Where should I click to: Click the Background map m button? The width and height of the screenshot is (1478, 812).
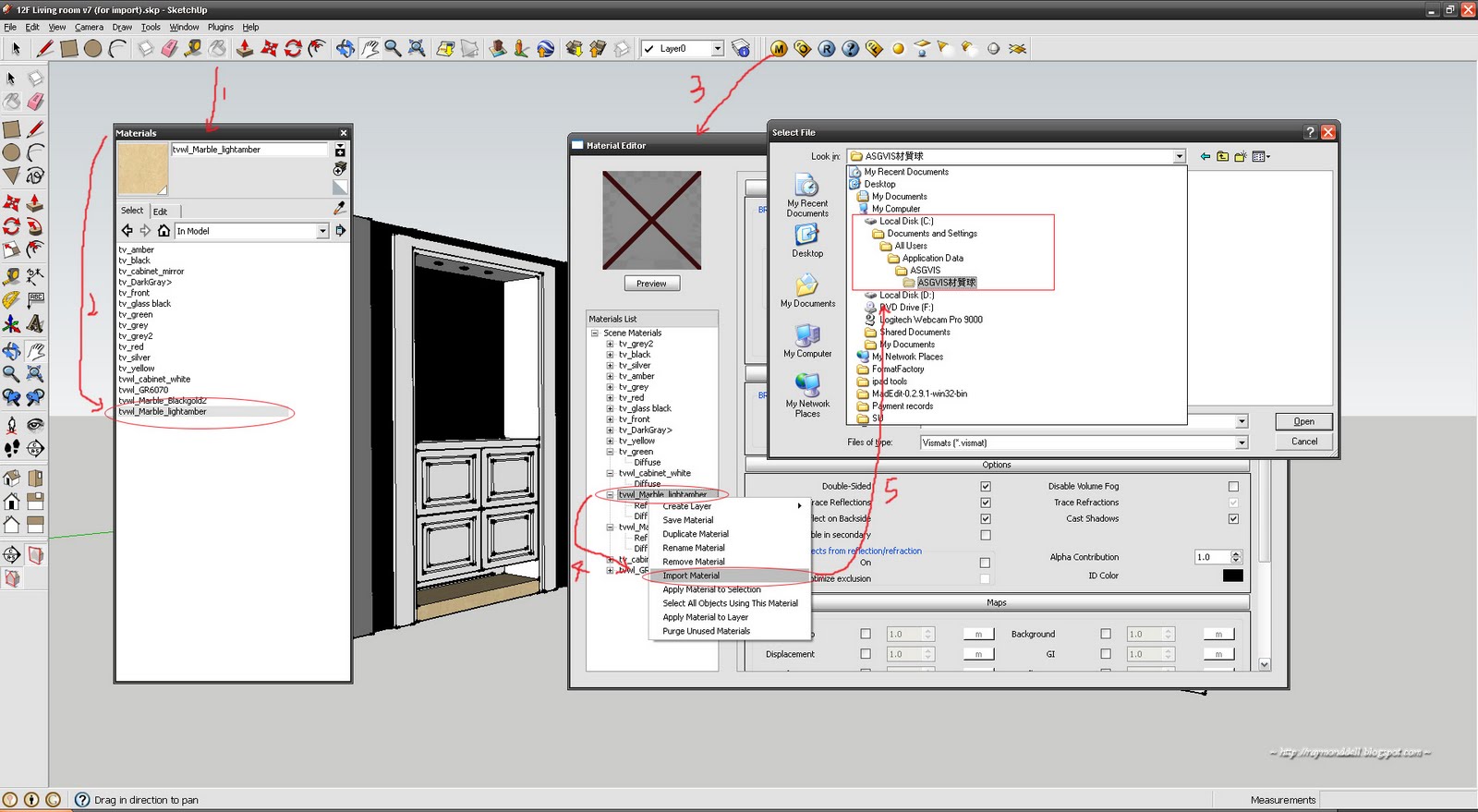click(x=1218, y=634)
